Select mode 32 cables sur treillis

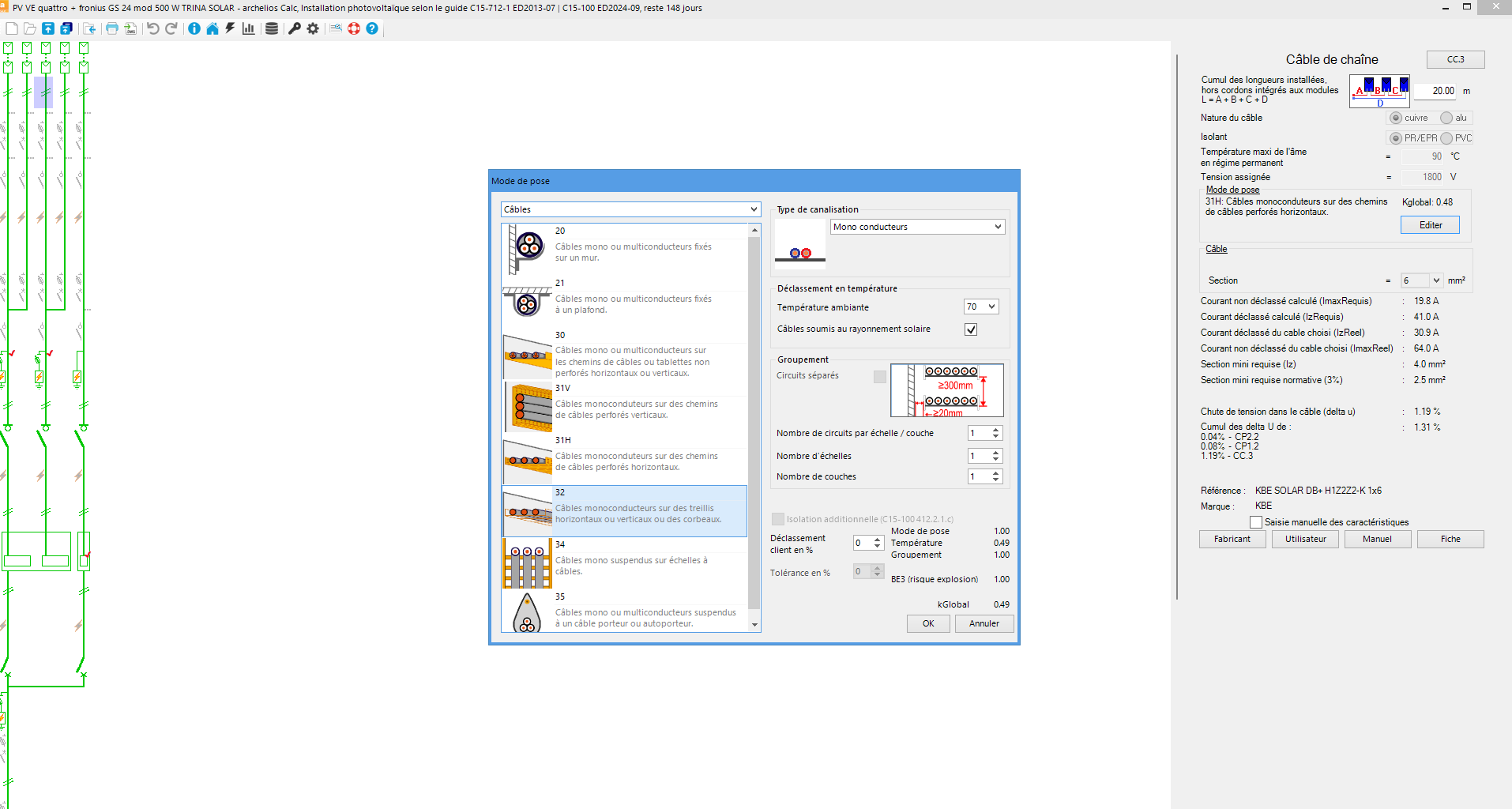coord(624,511)
